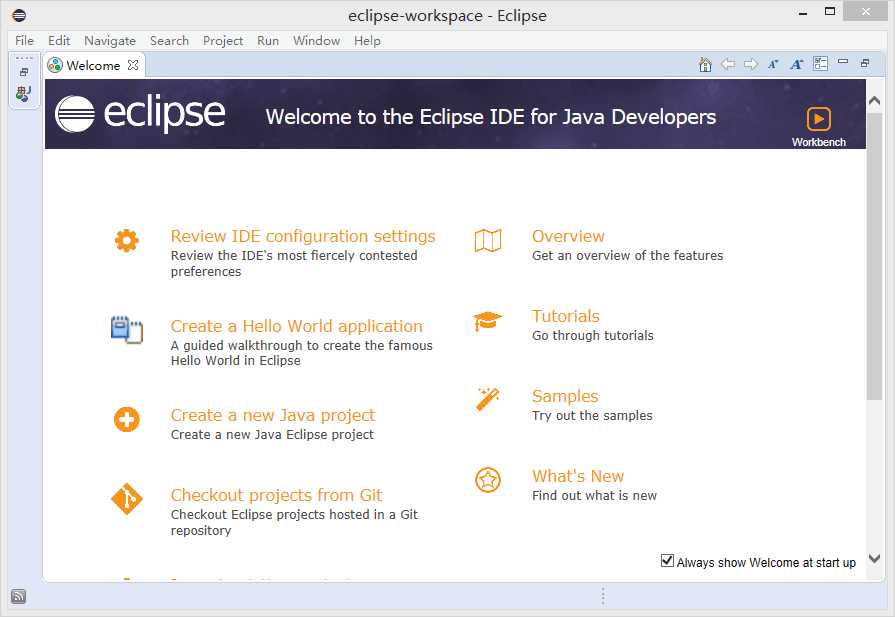Open the Samples link
Viewport: 895px width, 617px height.
coord(565,396)
